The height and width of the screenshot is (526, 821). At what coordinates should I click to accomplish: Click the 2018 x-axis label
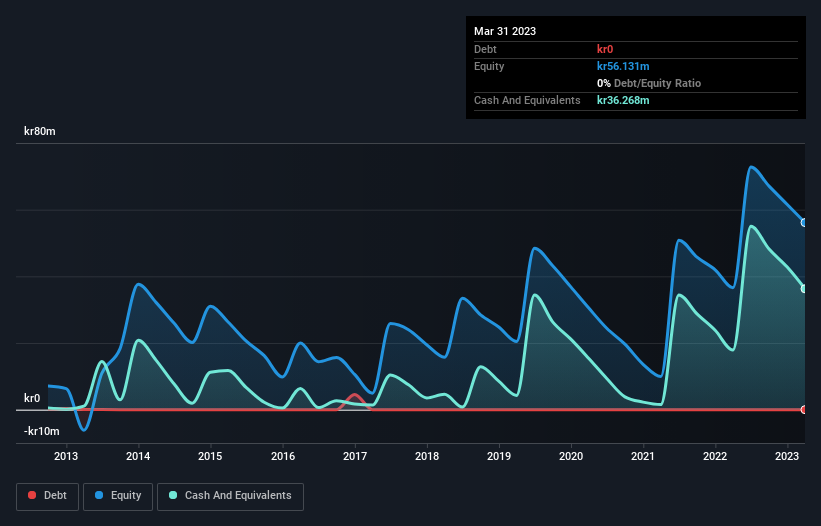[x=427, y=456]
